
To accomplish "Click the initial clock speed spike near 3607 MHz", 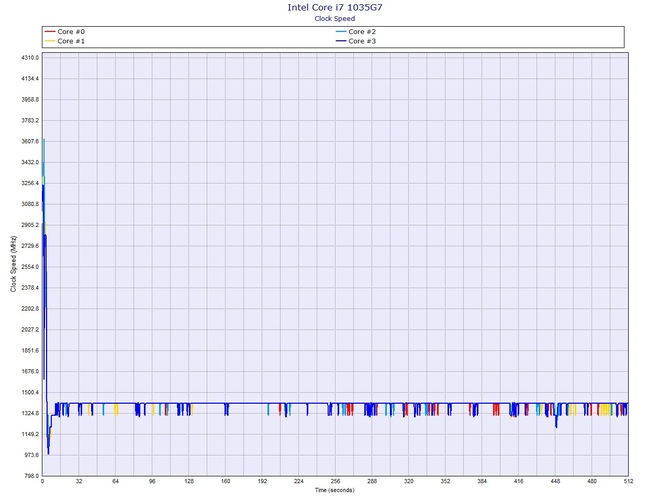I will (x=44, y=141).
